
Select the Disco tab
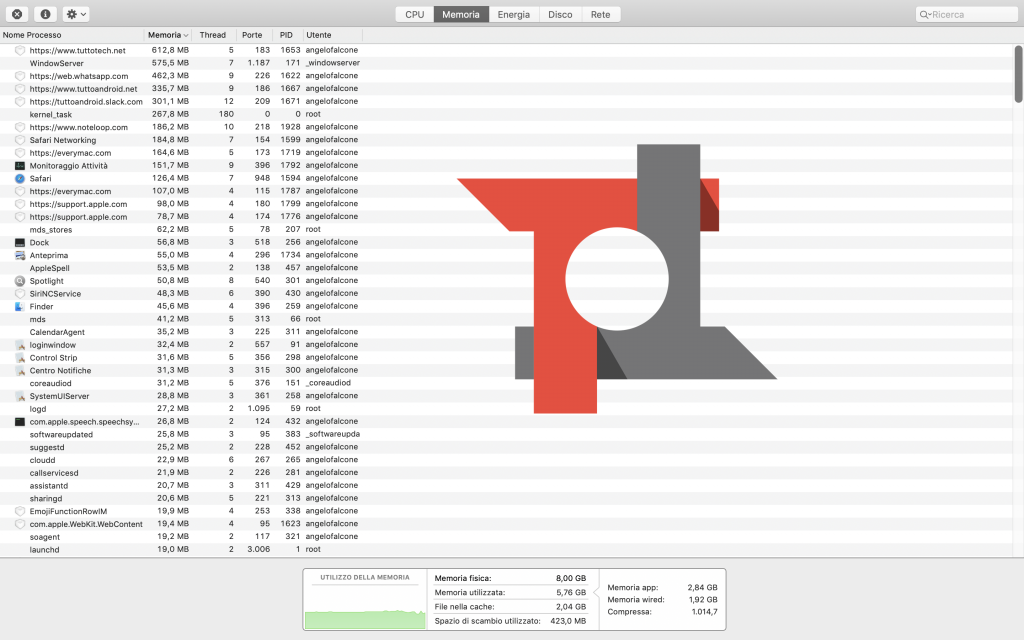point(560,15)
